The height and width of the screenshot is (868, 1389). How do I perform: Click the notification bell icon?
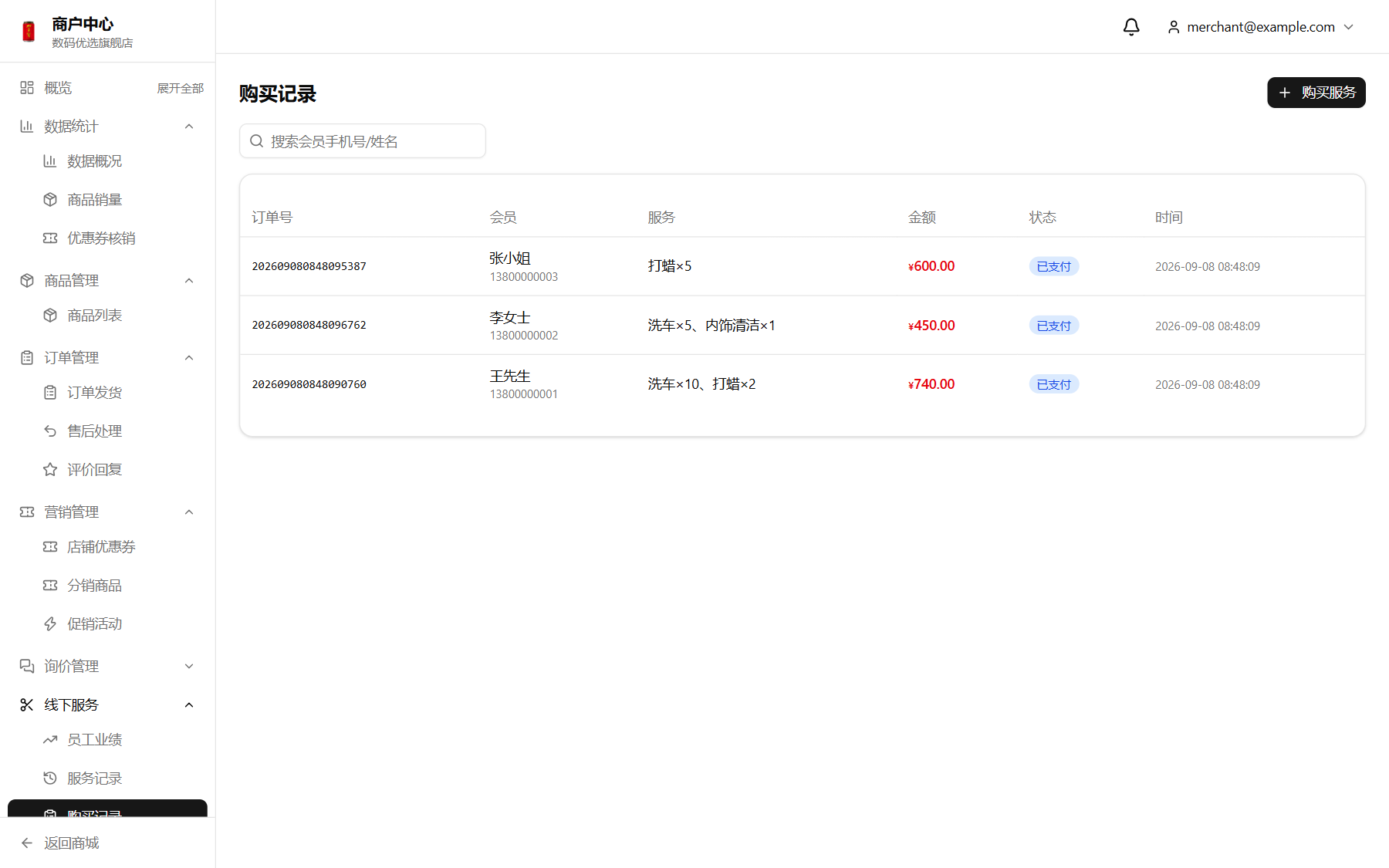tap(1131, 27)
